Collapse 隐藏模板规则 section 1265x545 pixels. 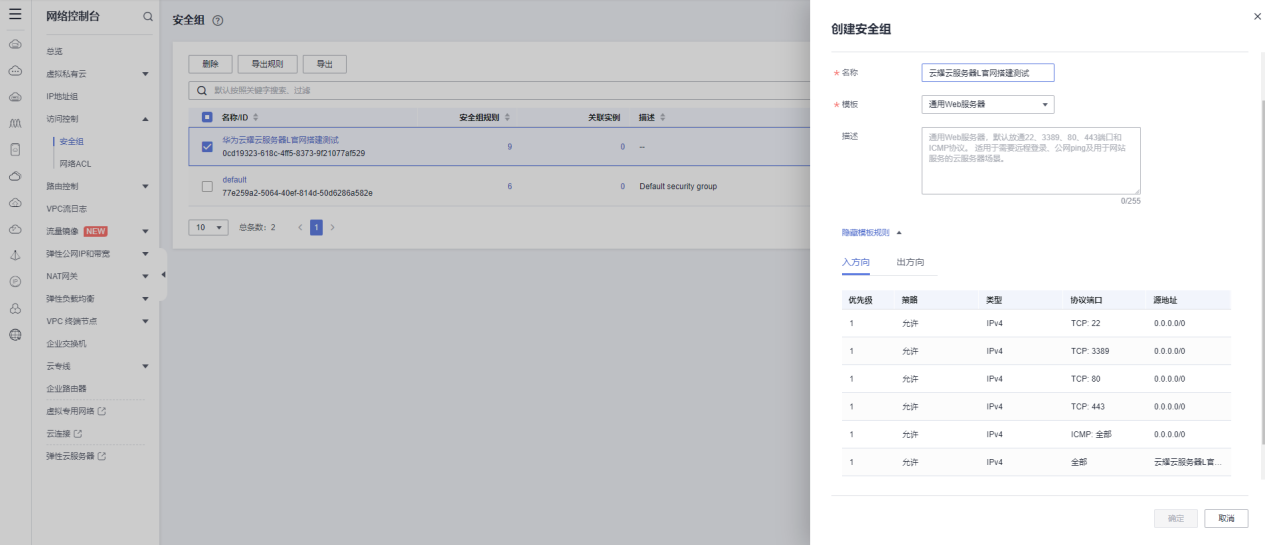point(872,232)
